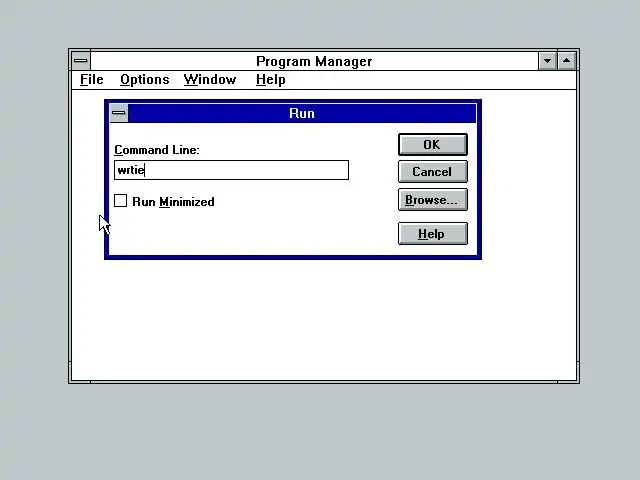640x480 pixels.
Task: Open the File menu in Program Manager
Action: (91, 80)
